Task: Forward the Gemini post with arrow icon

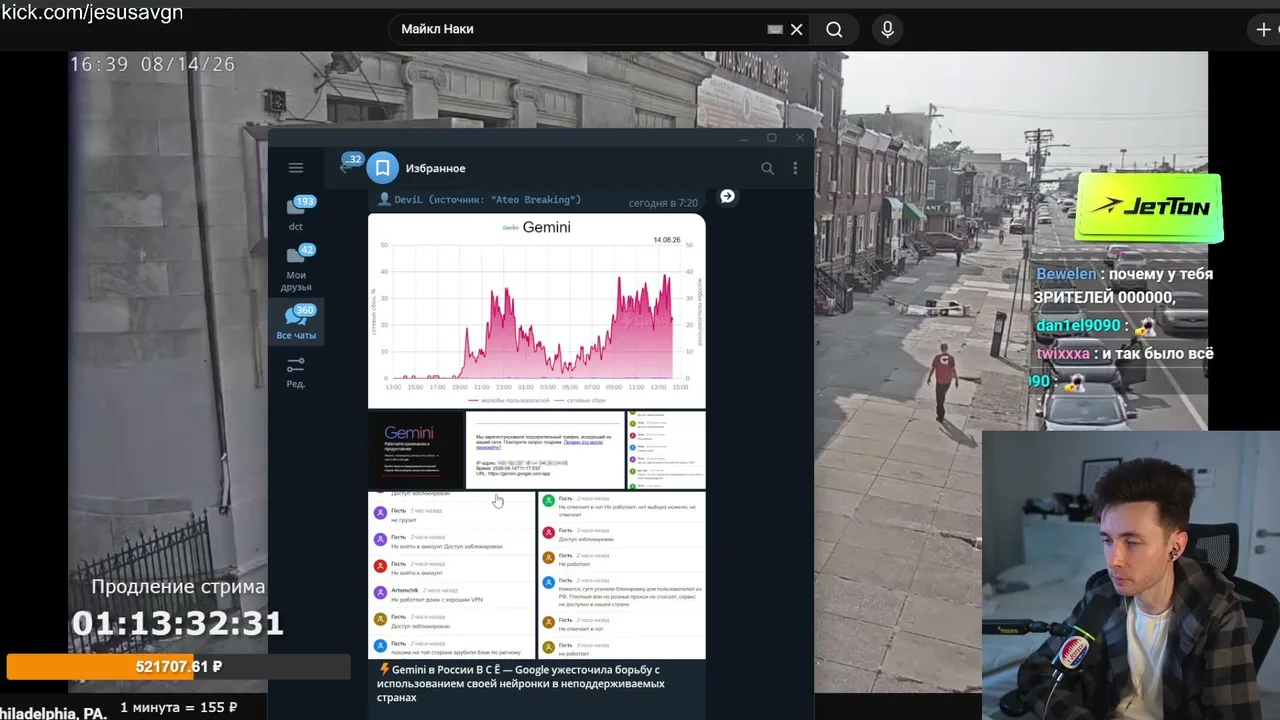Action: 727,196
